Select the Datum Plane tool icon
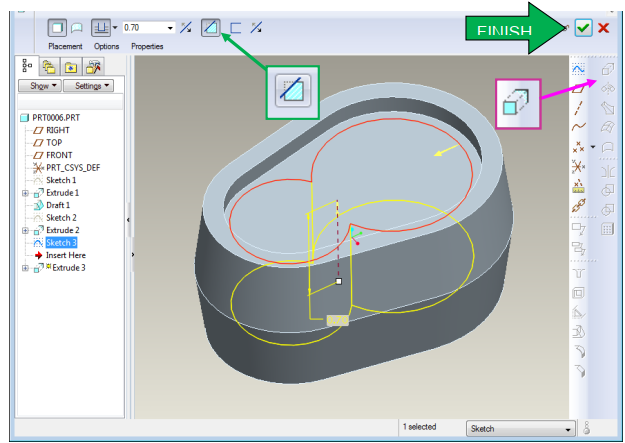The height and width of the screenshot is (443, 625). [578, 88]
